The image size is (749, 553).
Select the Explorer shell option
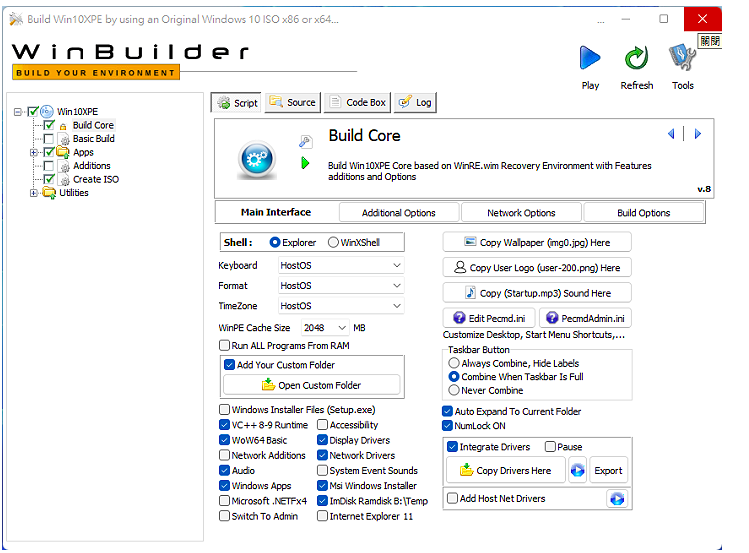pos(275,243)
